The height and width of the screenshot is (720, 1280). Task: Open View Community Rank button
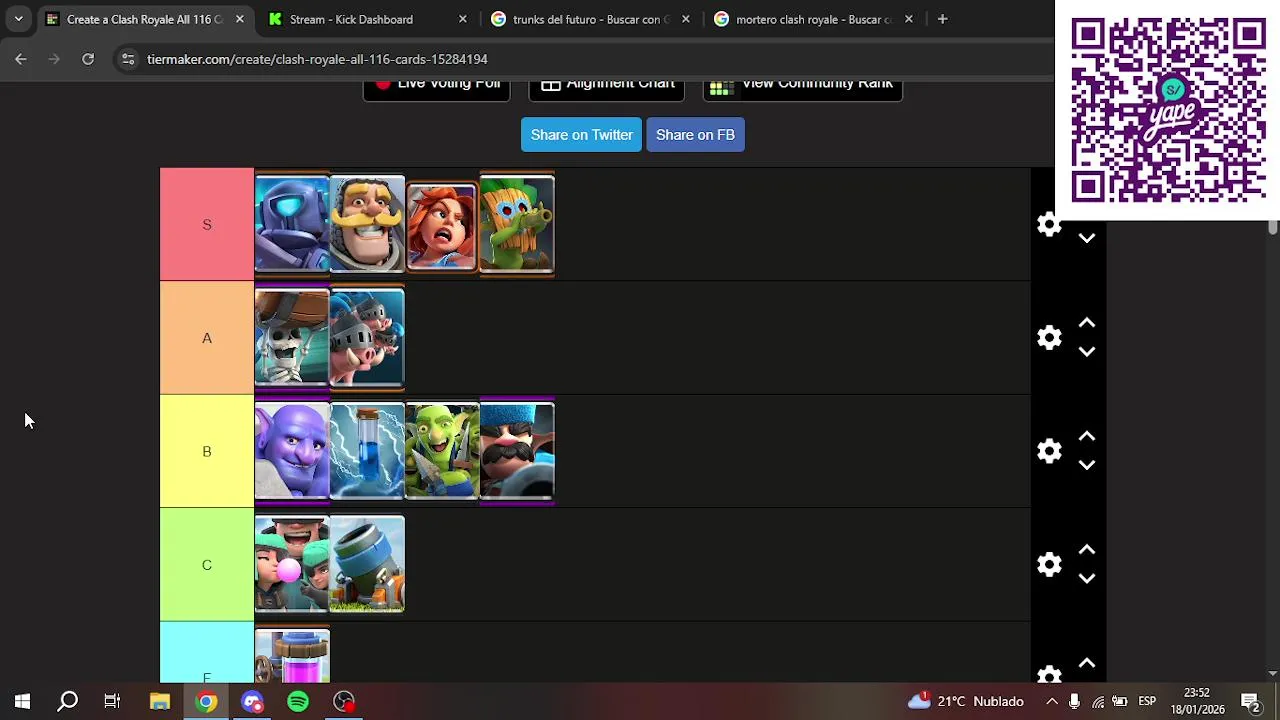pyautogui.click(x=803, y=88)
